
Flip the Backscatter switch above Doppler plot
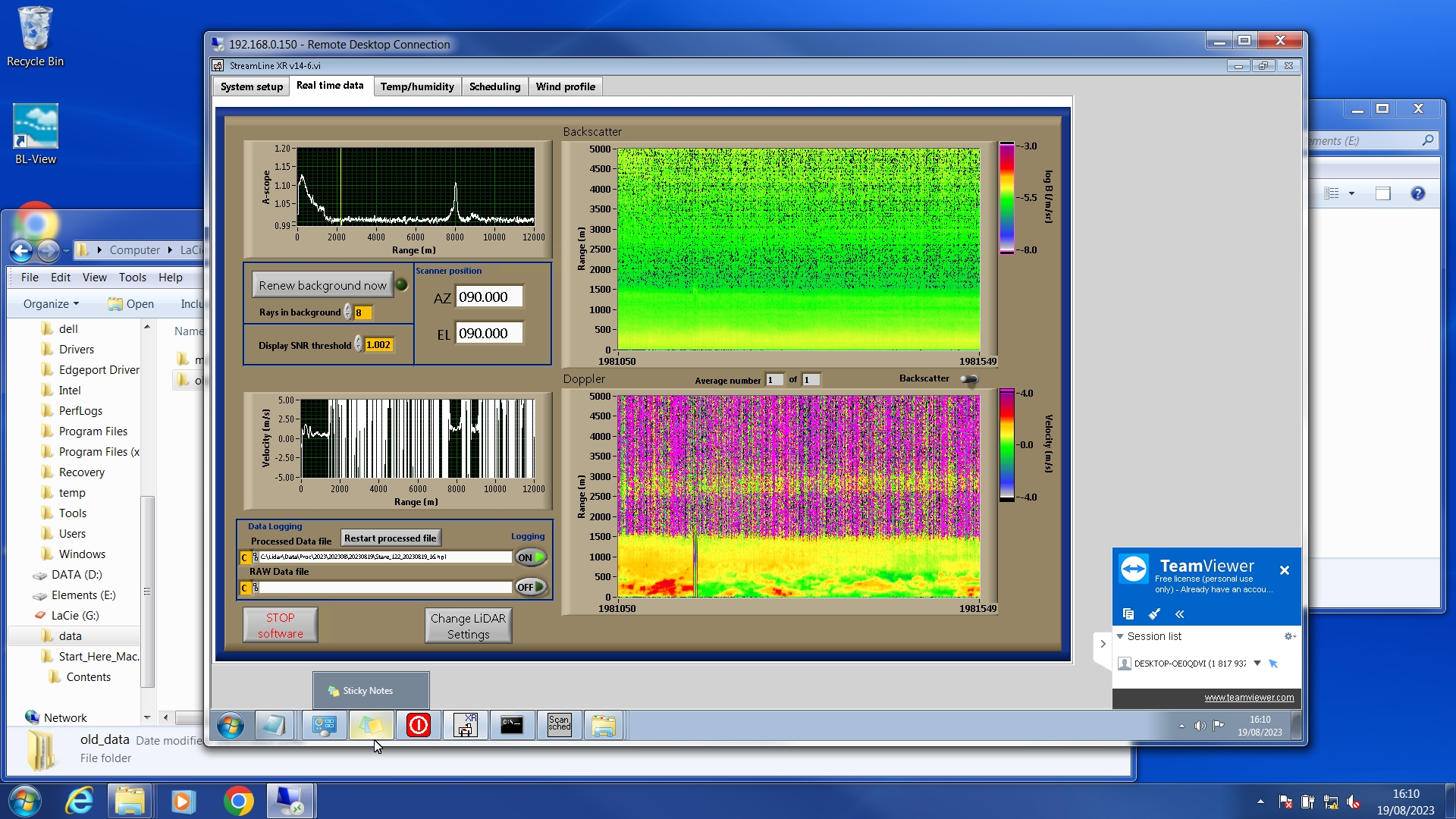click(968, 379)
